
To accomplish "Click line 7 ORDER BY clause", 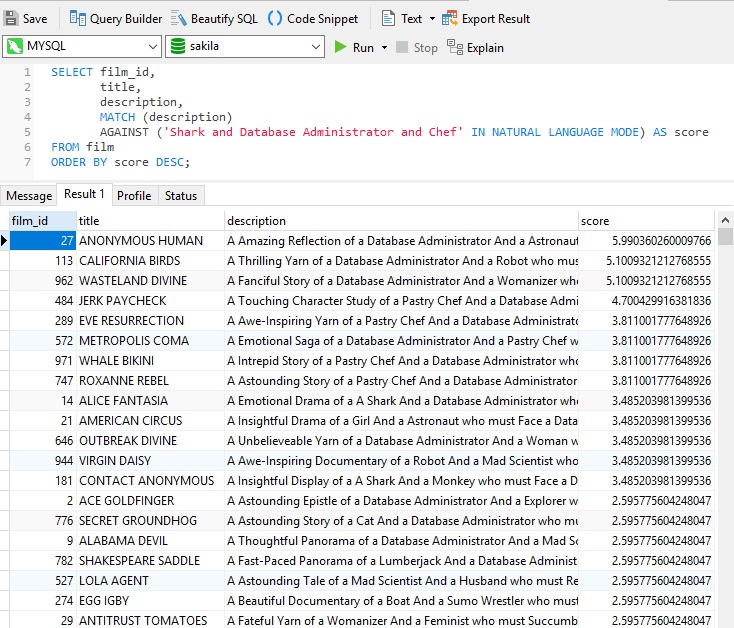I will click(x=120, y=162).
